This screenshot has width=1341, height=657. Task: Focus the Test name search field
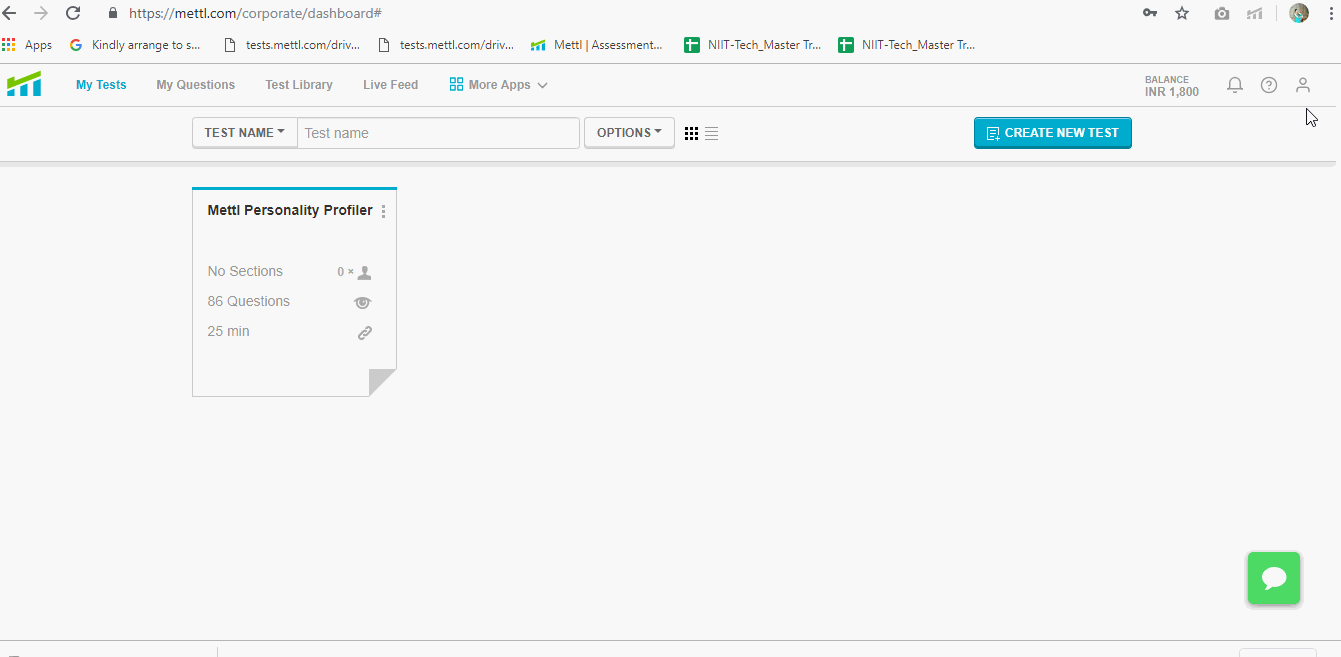(438, 133)
